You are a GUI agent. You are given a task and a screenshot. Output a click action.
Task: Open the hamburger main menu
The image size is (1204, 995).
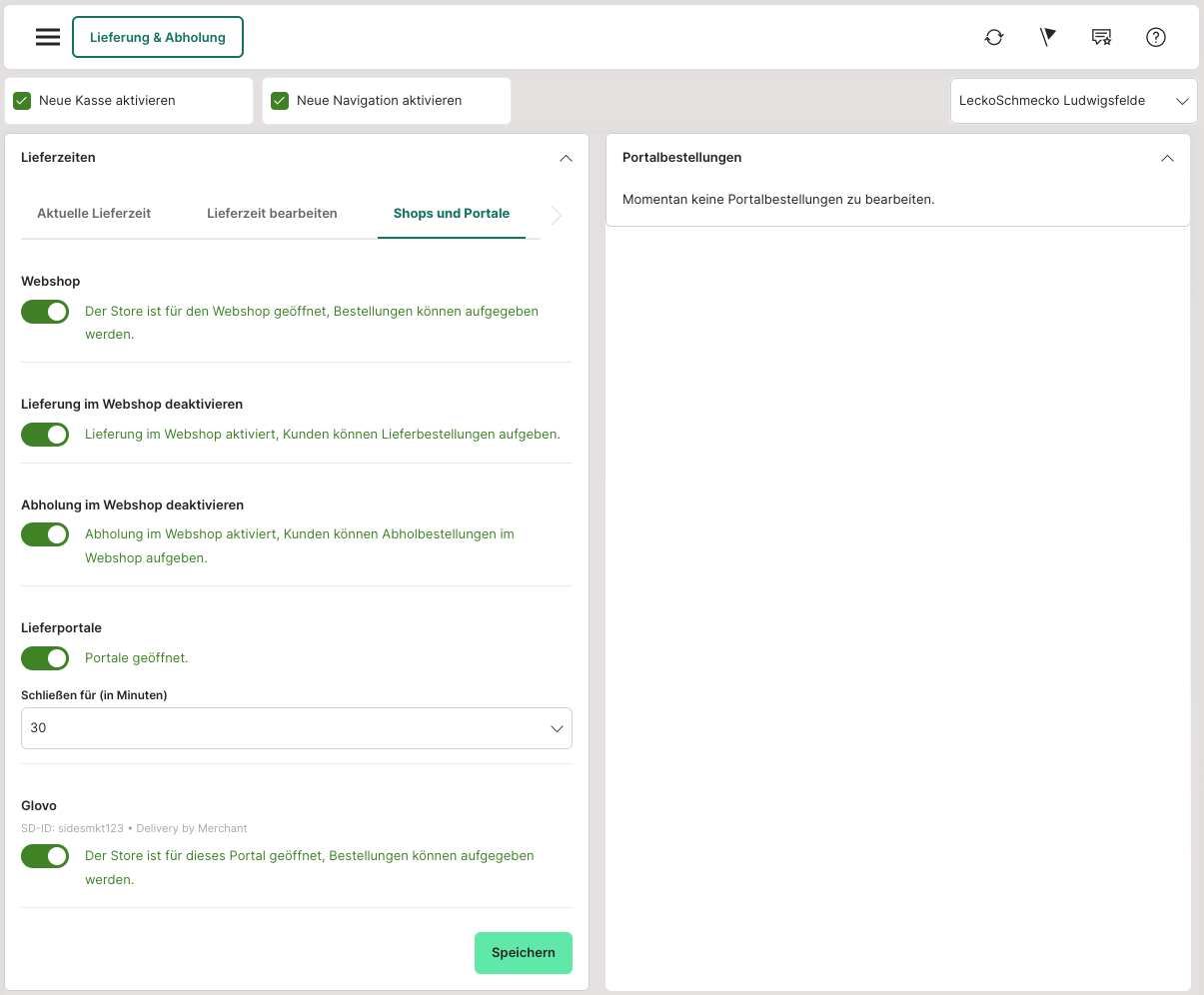(48, 37)
